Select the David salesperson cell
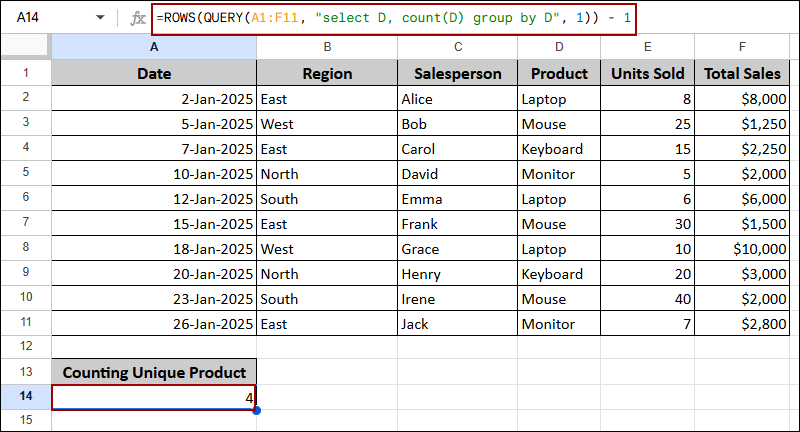Screen dimensions: 800x432 point(458,173)
